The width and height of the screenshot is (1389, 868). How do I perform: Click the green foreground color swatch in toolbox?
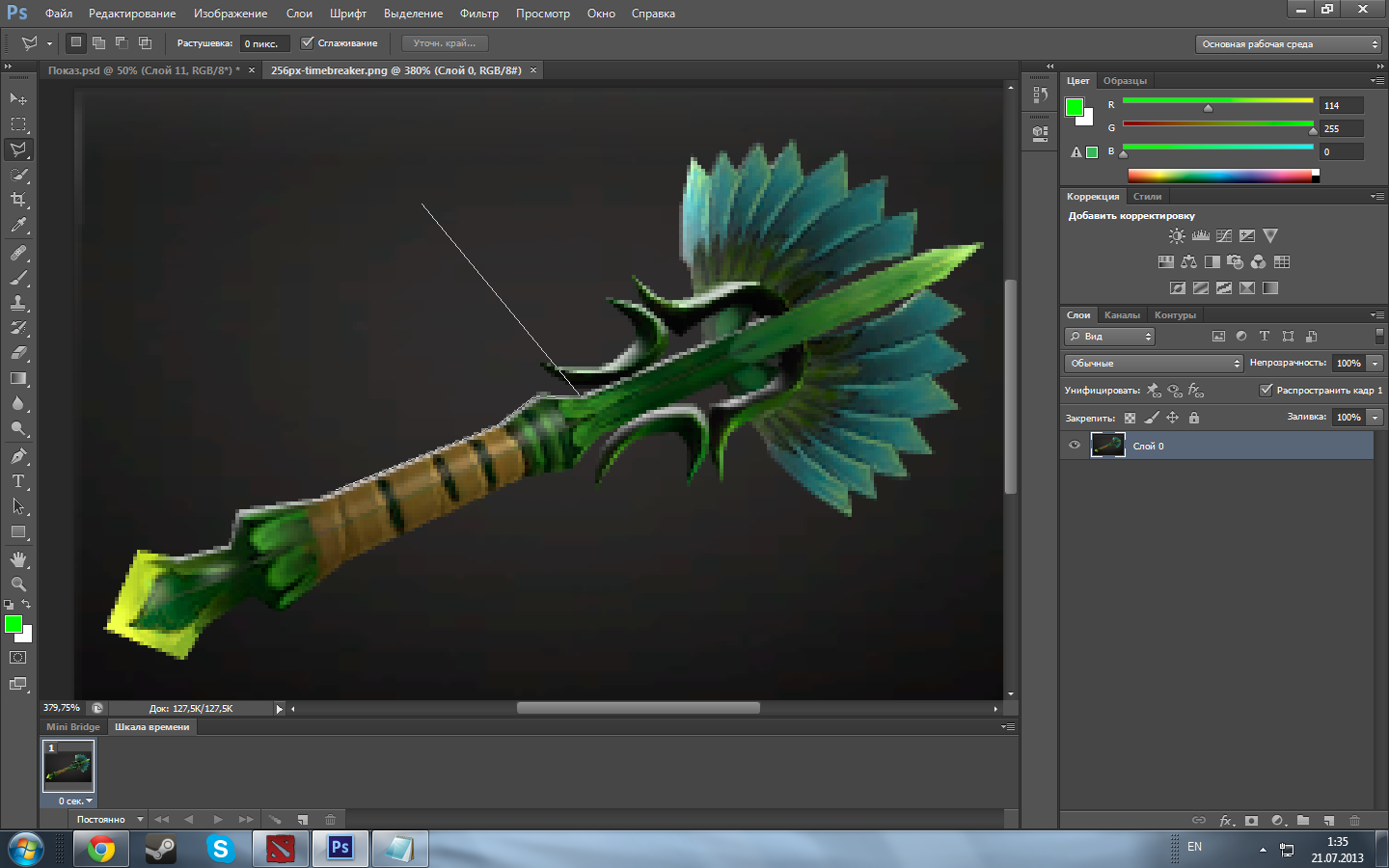(x=13, y=624)
